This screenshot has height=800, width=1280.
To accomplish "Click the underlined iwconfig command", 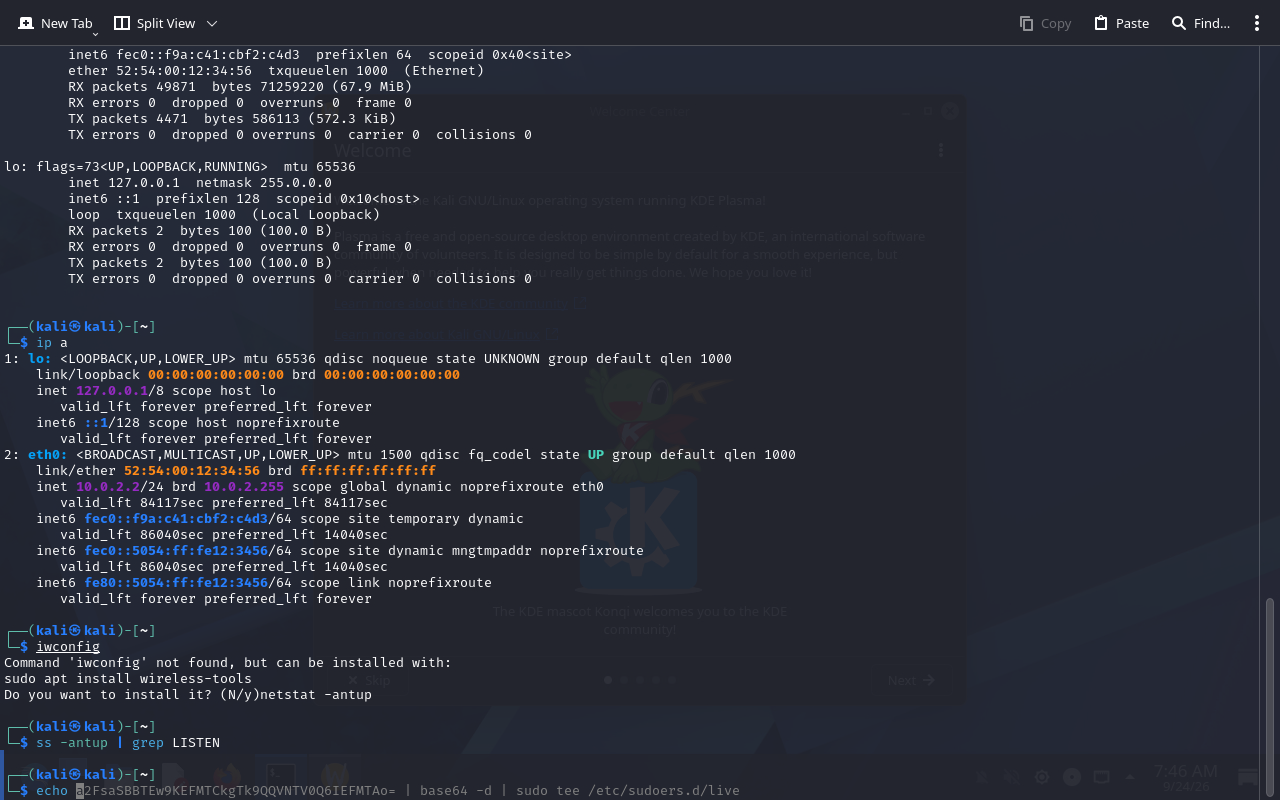I will (x=68, y=647).
